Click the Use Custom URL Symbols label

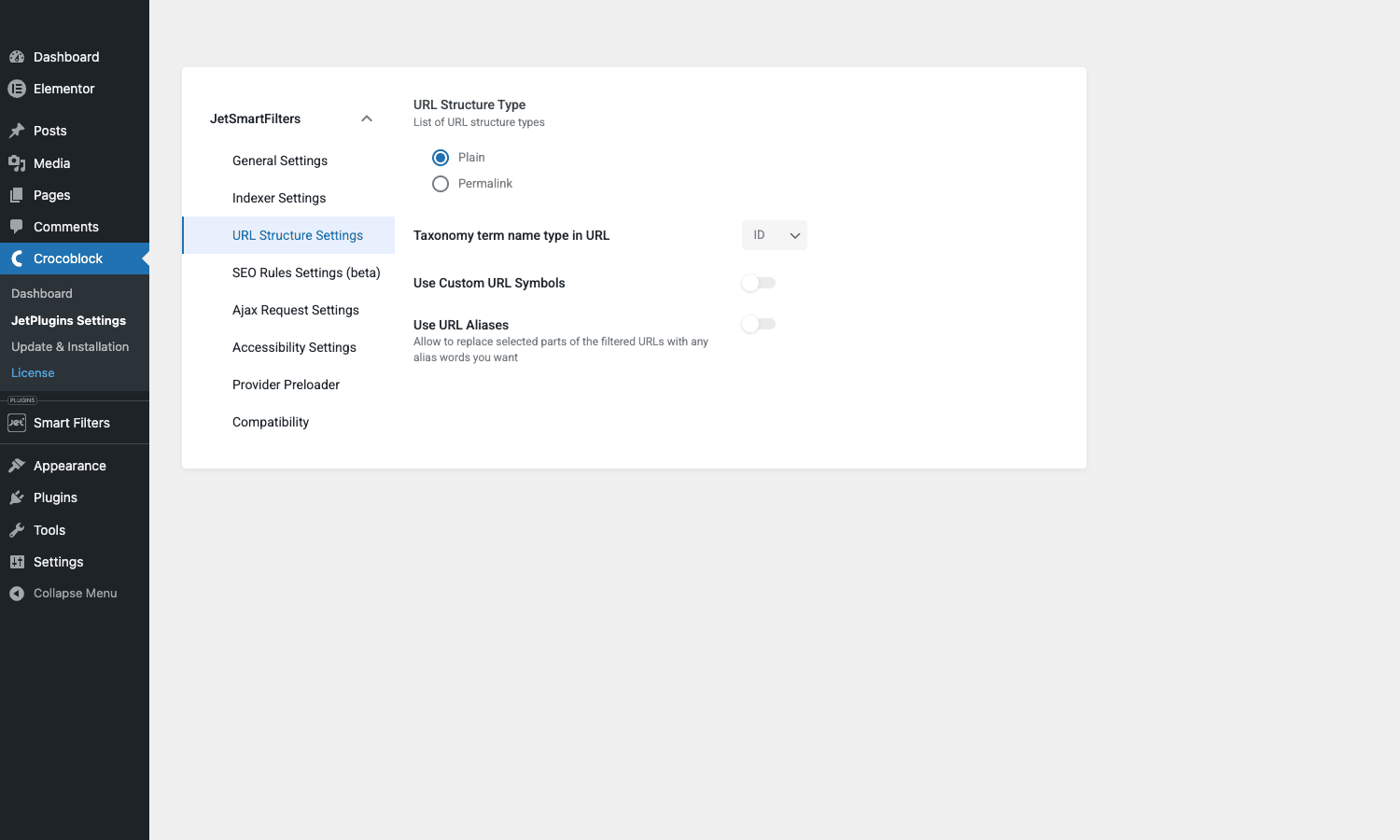(x=489, y=283)
